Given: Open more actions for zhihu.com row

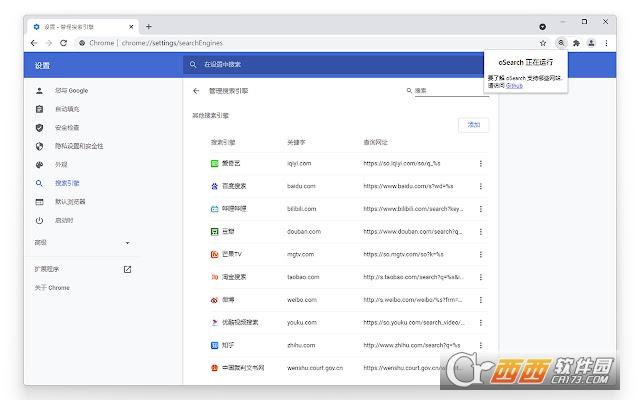Looking at the screenshot, I should [481, 345].
